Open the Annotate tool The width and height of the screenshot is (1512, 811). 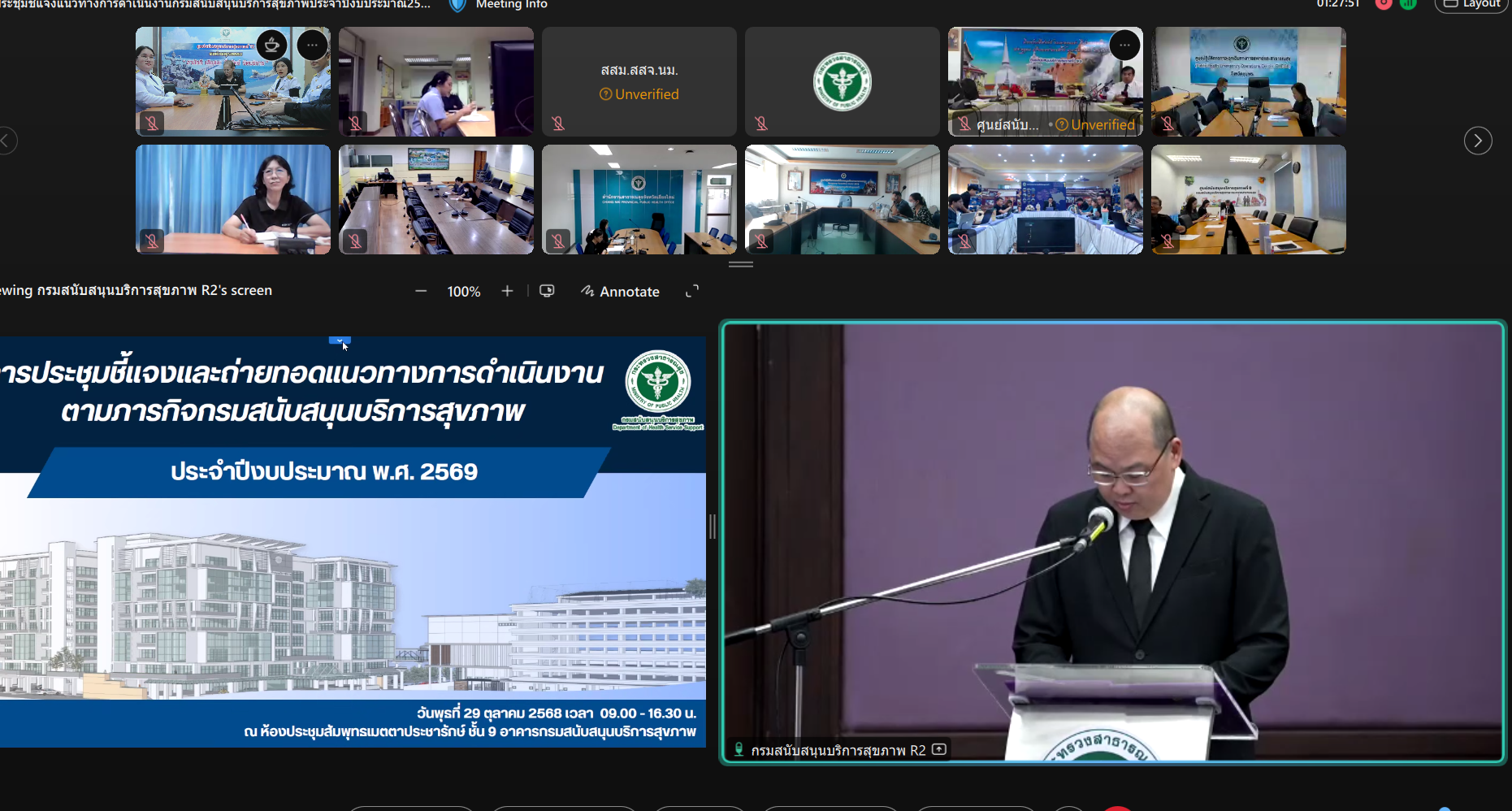tap(621, 291)
